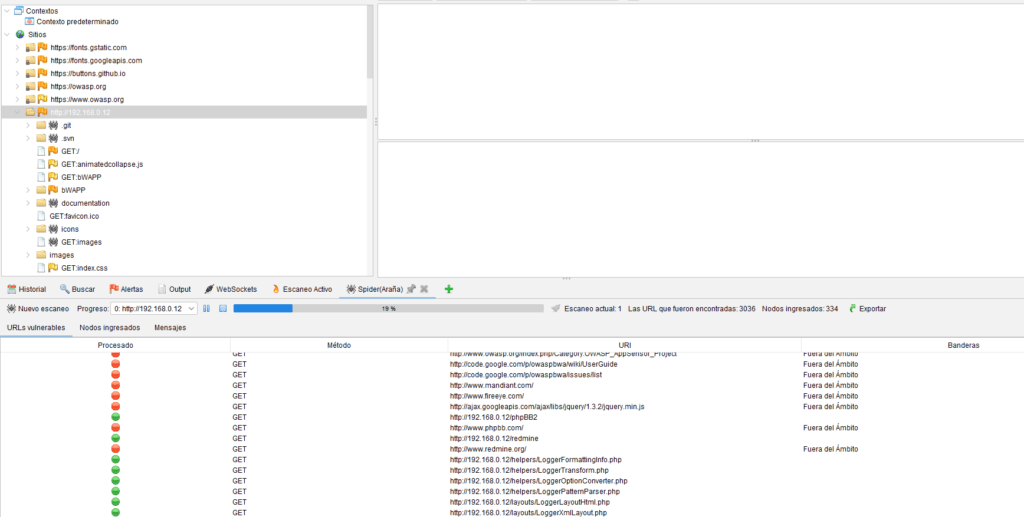The width and height of the screenshot is (1024, 517).
Task: Switch to the Nodos ingresados tab
Action: 110,328
